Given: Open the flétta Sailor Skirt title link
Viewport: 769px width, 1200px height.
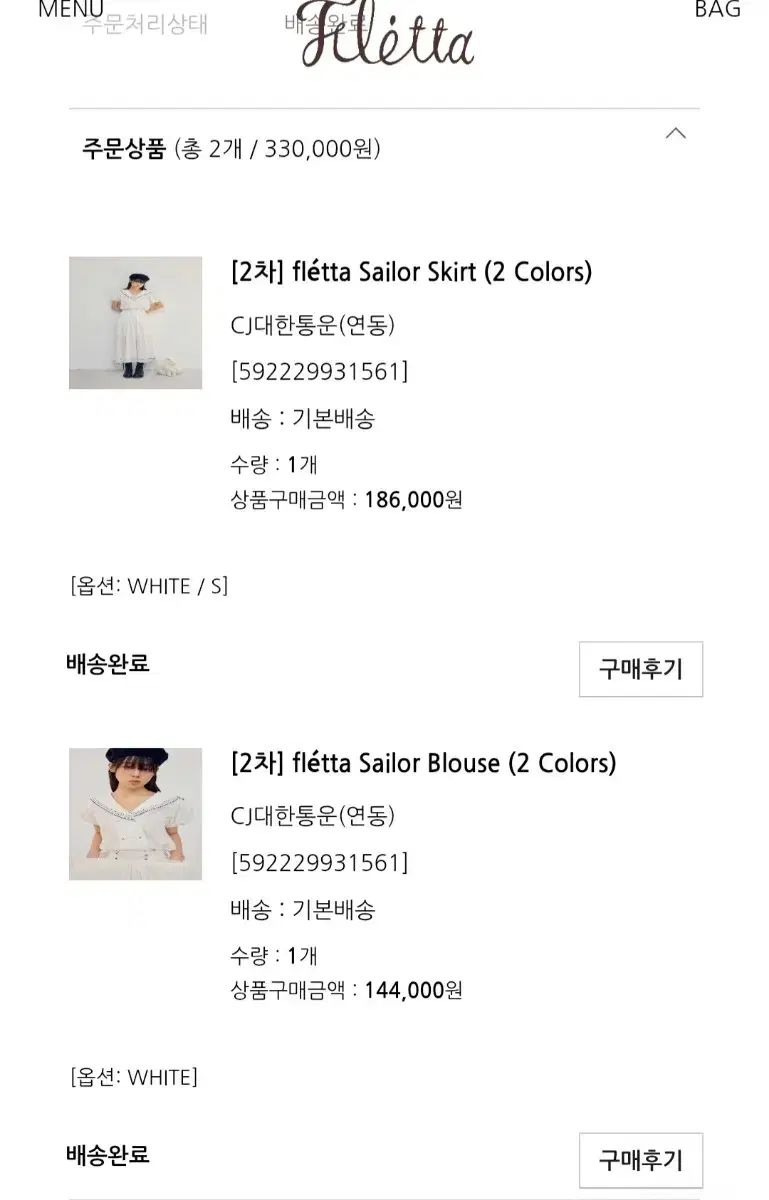Looking at the screenshot, I should (x=411, y=271).
